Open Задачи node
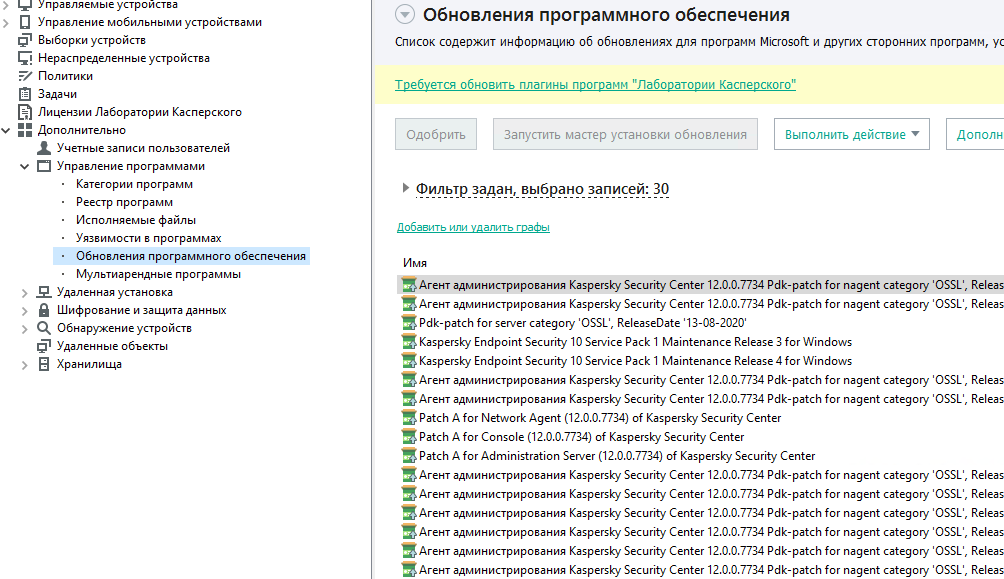 pyautogui.click(x=57, y=94)
